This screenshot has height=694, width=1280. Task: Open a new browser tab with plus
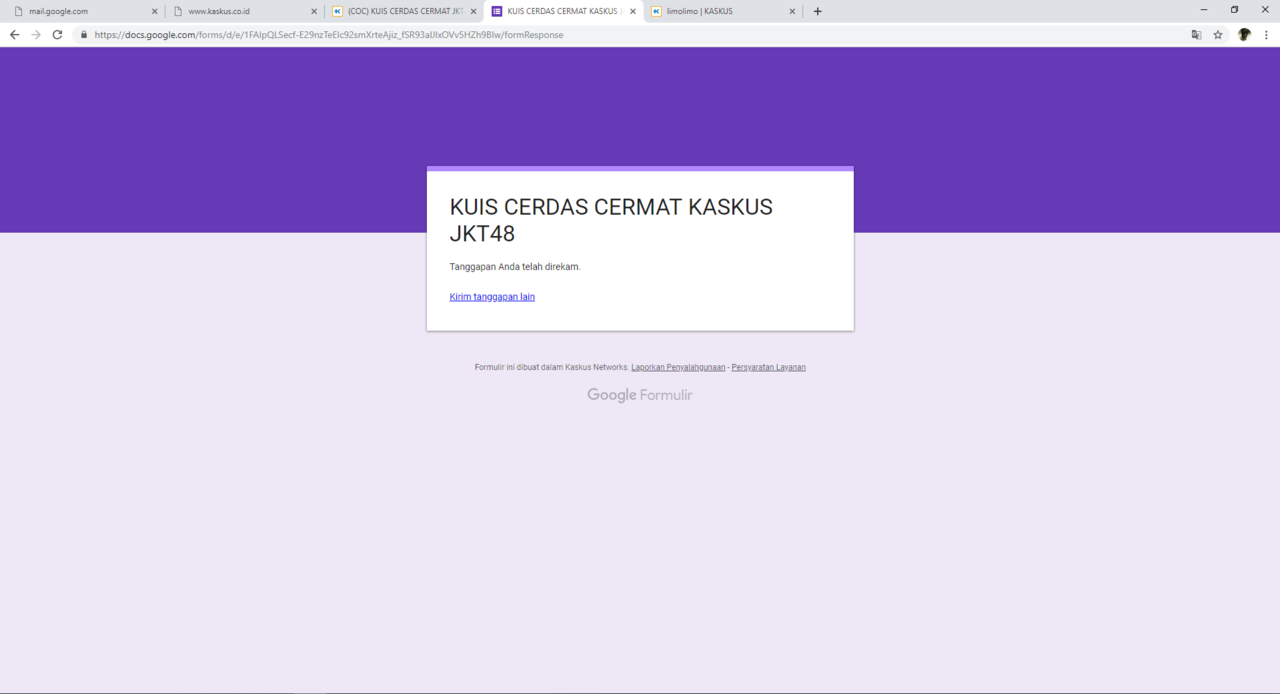coord(817,11)
